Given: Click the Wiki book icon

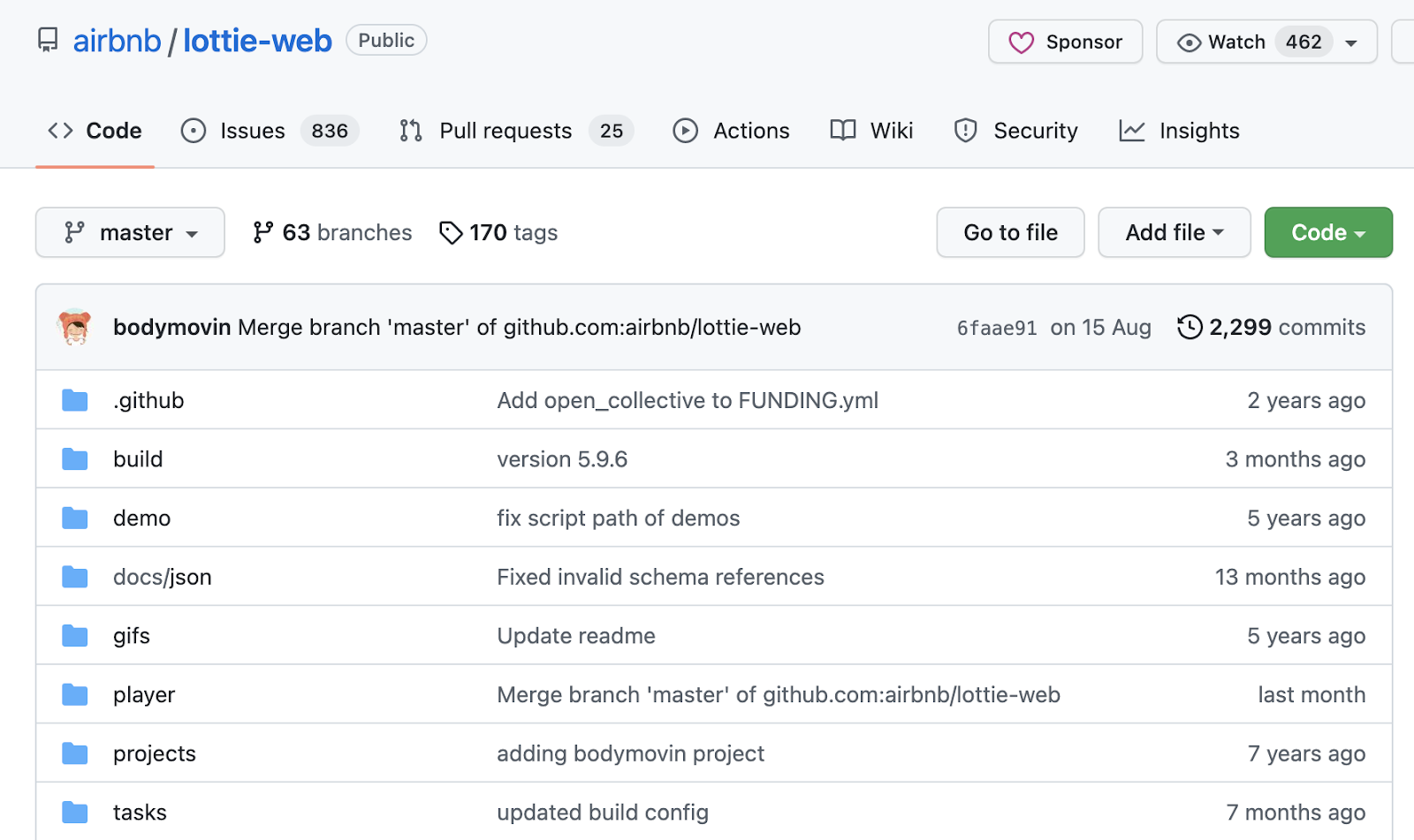Looking at the screenshot, I should [843, 131].
